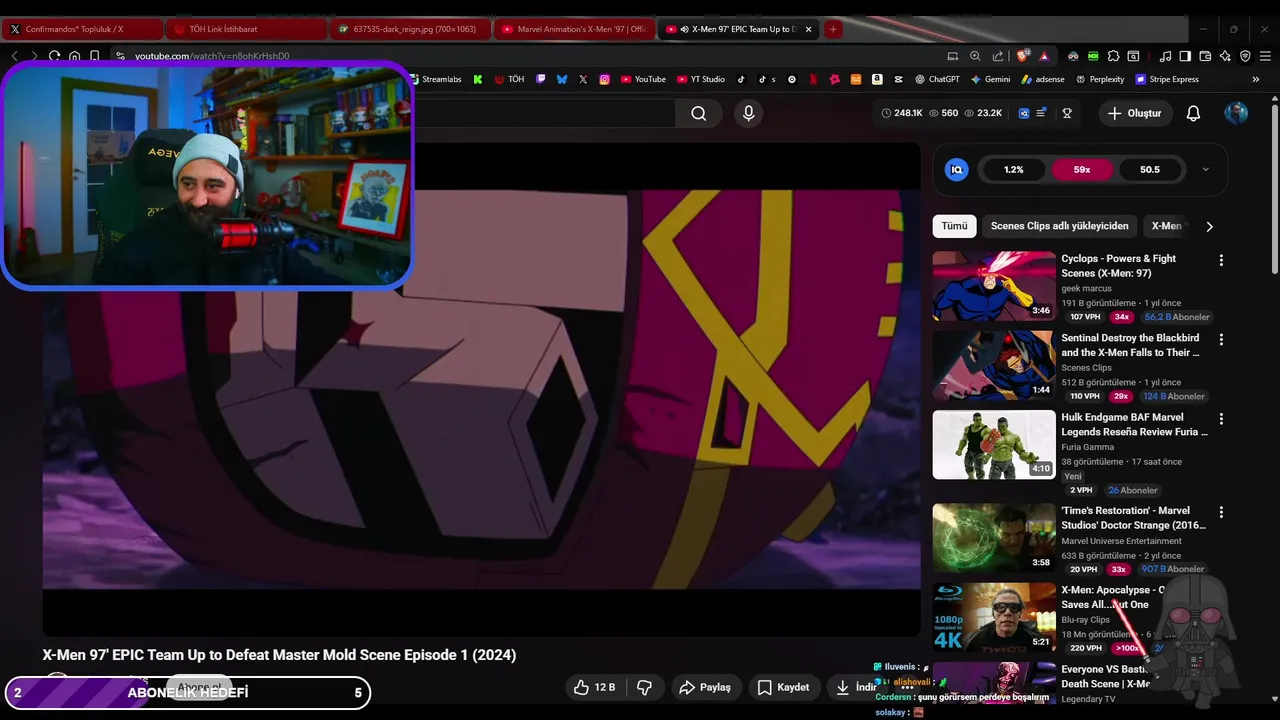1280x720 pixels.
Task: Open the Gemini bookmark
Action: click(990, 79)
